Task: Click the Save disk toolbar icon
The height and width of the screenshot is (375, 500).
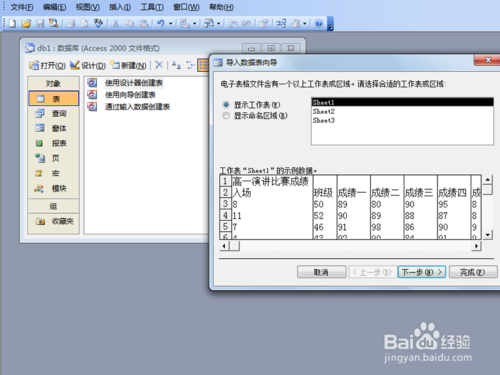Action: click(x=40, y=23)
